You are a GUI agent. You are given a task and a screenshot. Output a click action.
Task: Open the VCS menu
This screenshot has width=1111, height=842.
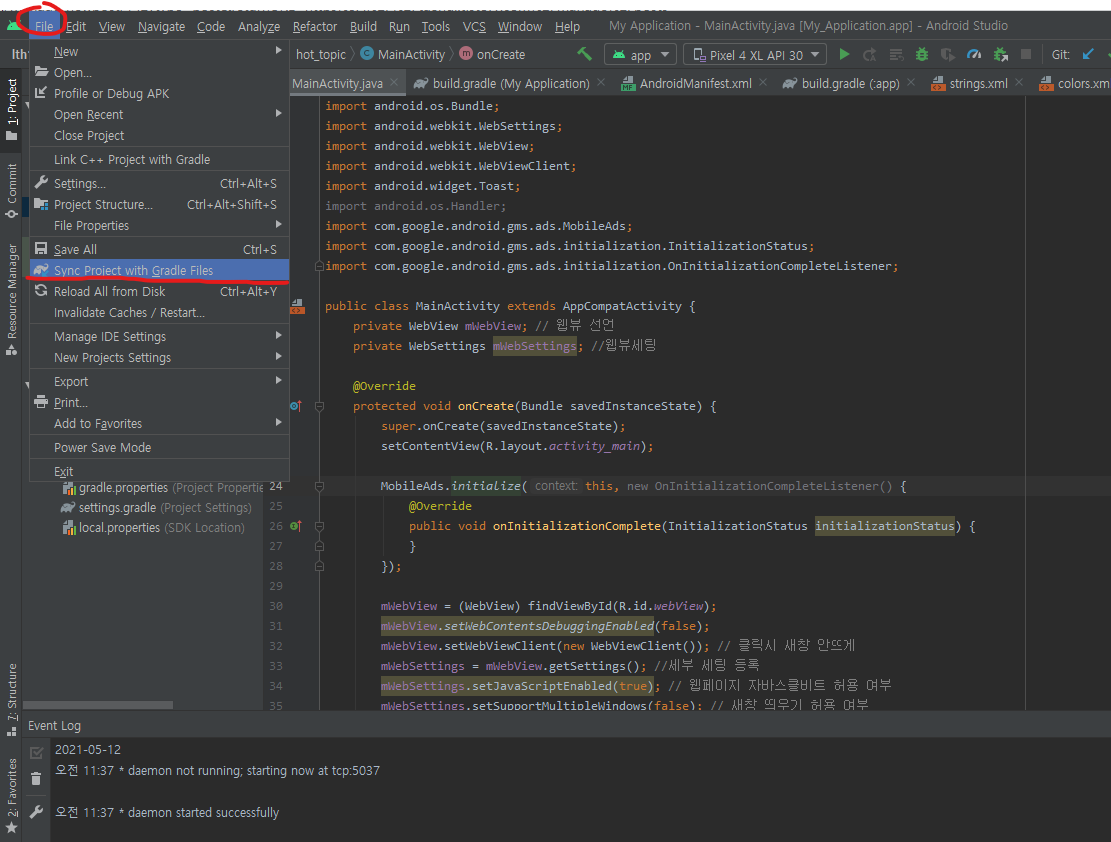(474, 26)
